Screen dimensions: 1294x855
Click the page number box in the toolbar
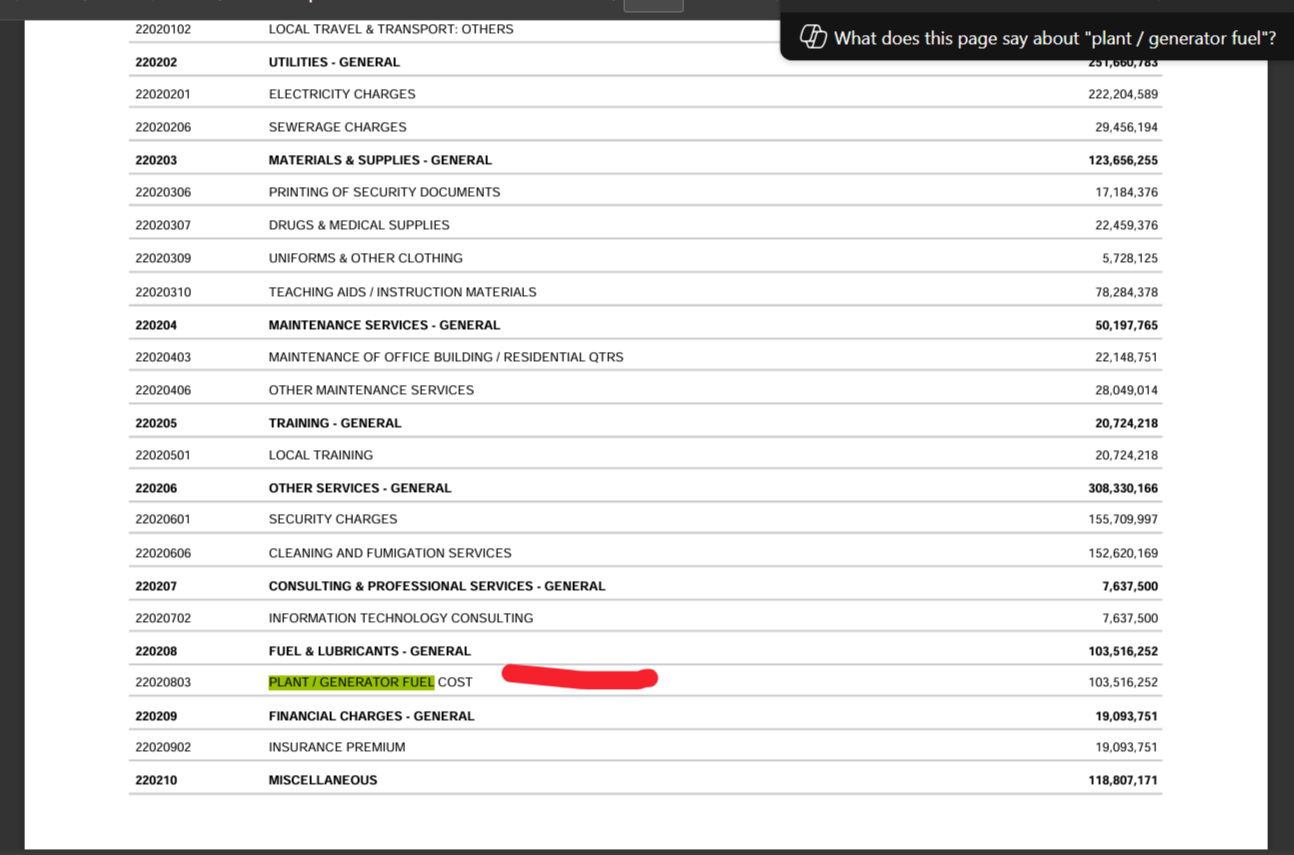coord(653,5)
